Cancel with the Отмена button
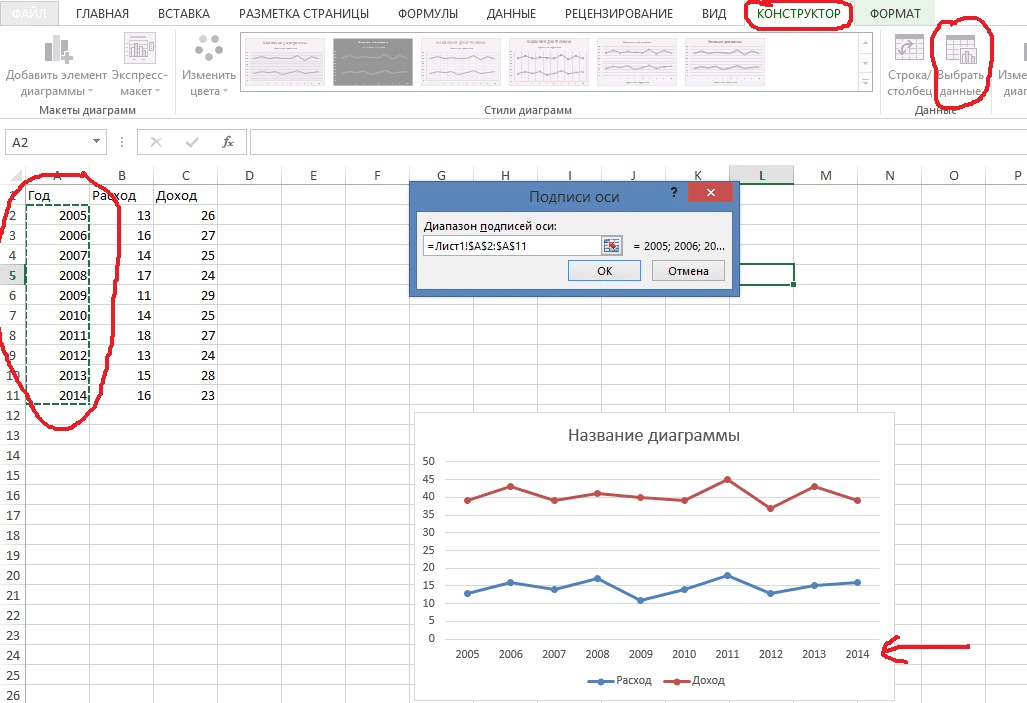 (688, 271)
